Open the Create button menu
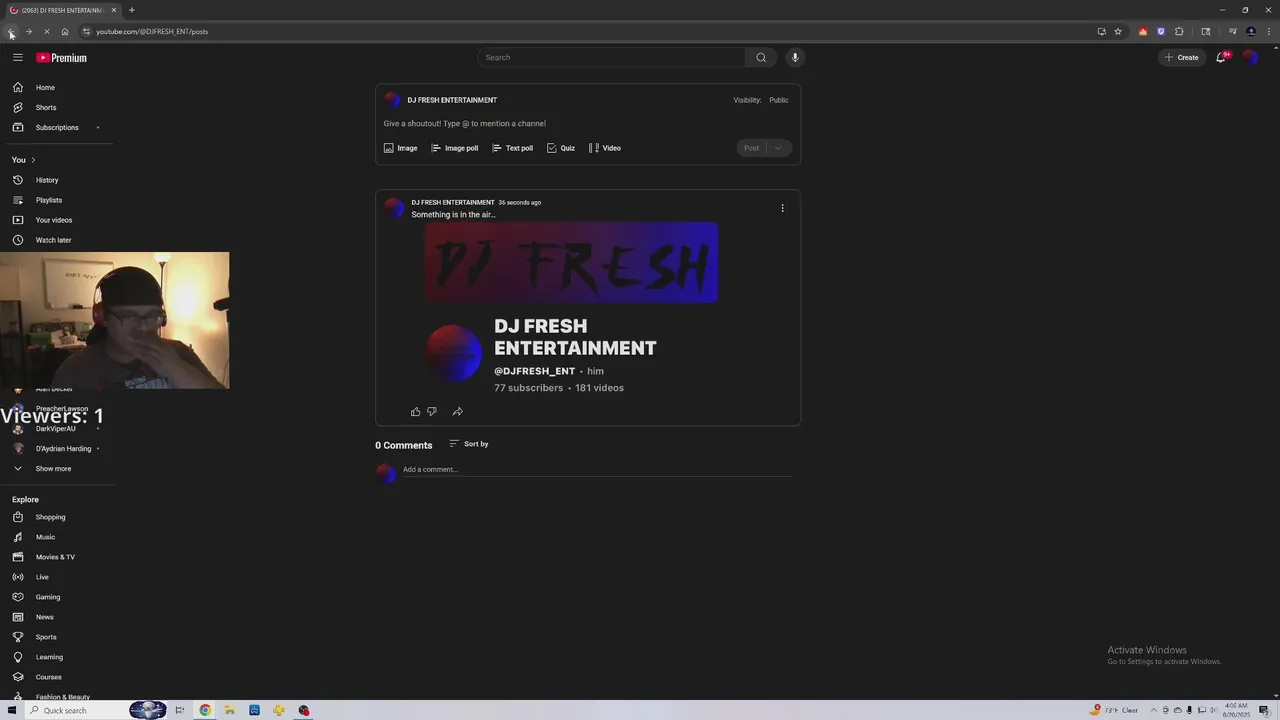 (1181, 57)
